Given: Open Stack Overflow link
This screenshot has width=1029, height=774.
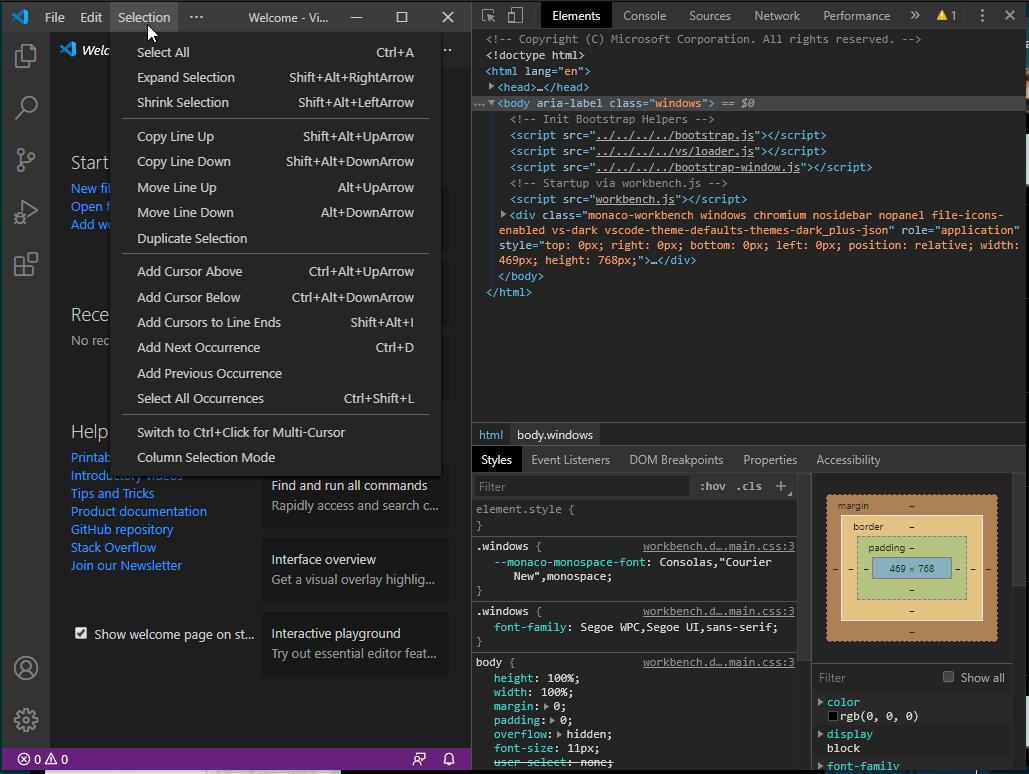Looking at the screenshot, I should point(114,548).
